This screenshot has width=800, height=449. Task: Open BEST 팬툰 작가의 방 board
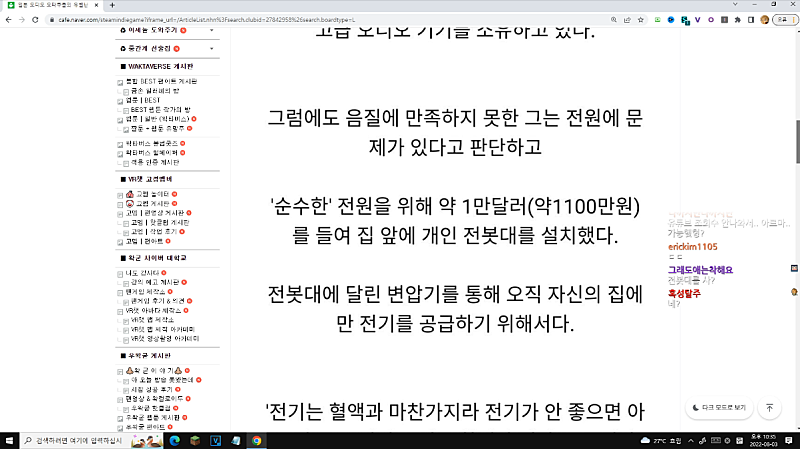160,110
